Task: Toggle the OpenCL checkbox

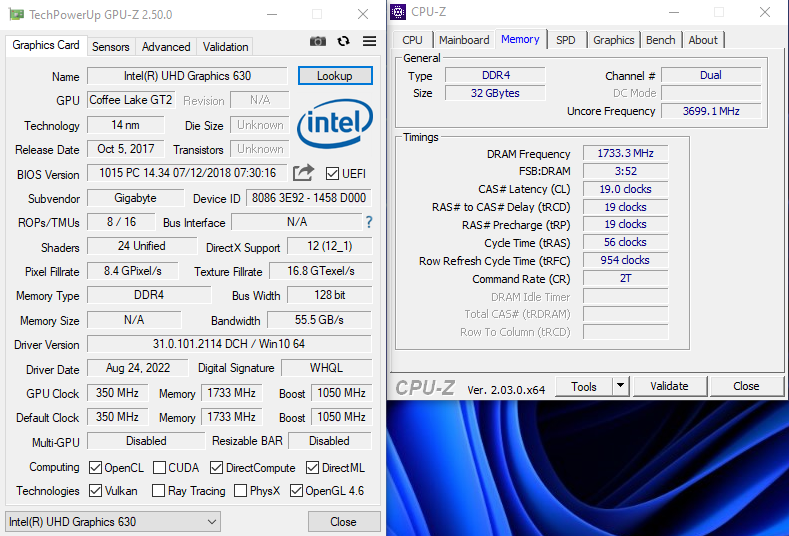Action: pos(95,468)
